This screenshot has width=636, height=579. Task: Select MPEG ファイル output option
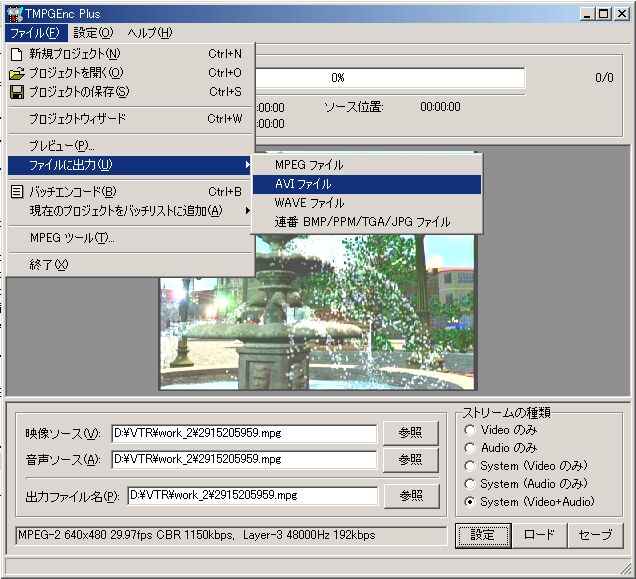[x=367, y=165]
